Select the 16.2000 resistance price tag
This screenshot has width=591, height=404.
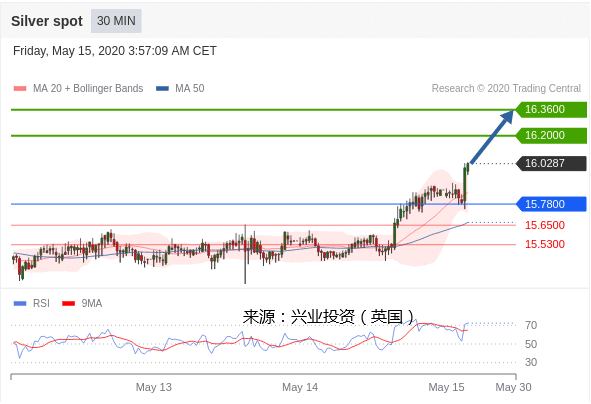pos(550,135)
